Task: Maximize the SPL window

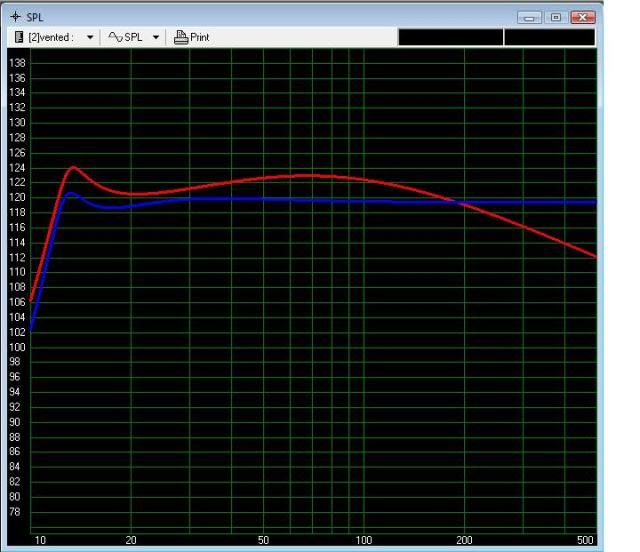Action: click(556, 17)
